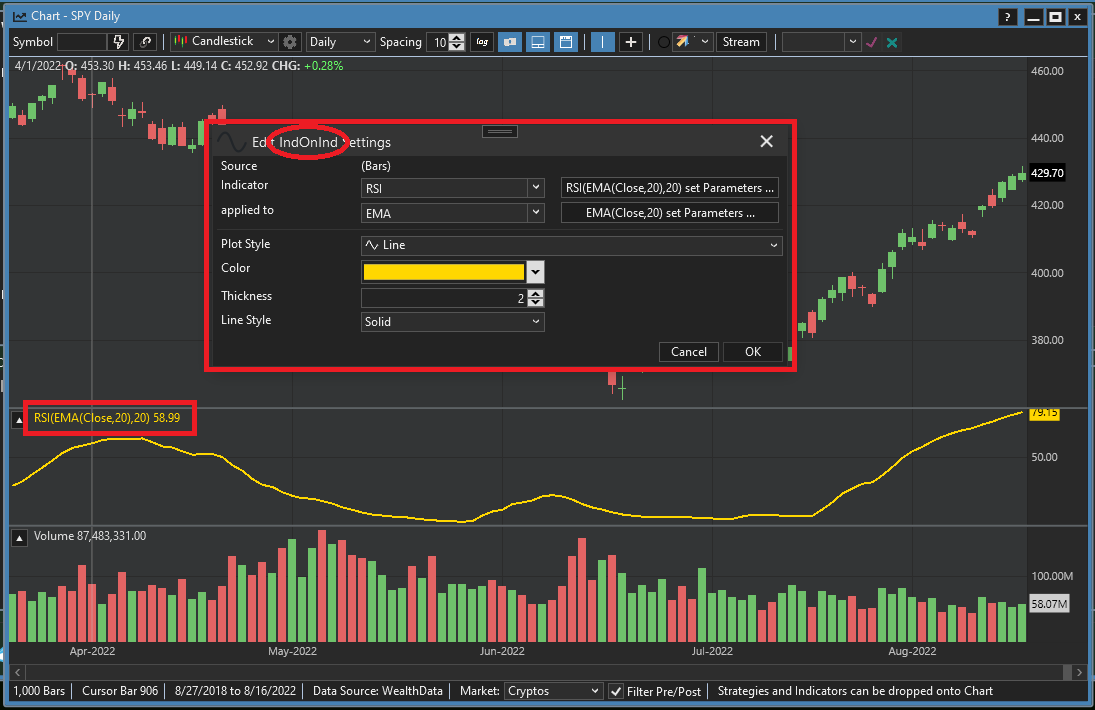Open the candlestick style settings gear
The height and width of the screenshot is (710, 1095).
coord(290,42)
